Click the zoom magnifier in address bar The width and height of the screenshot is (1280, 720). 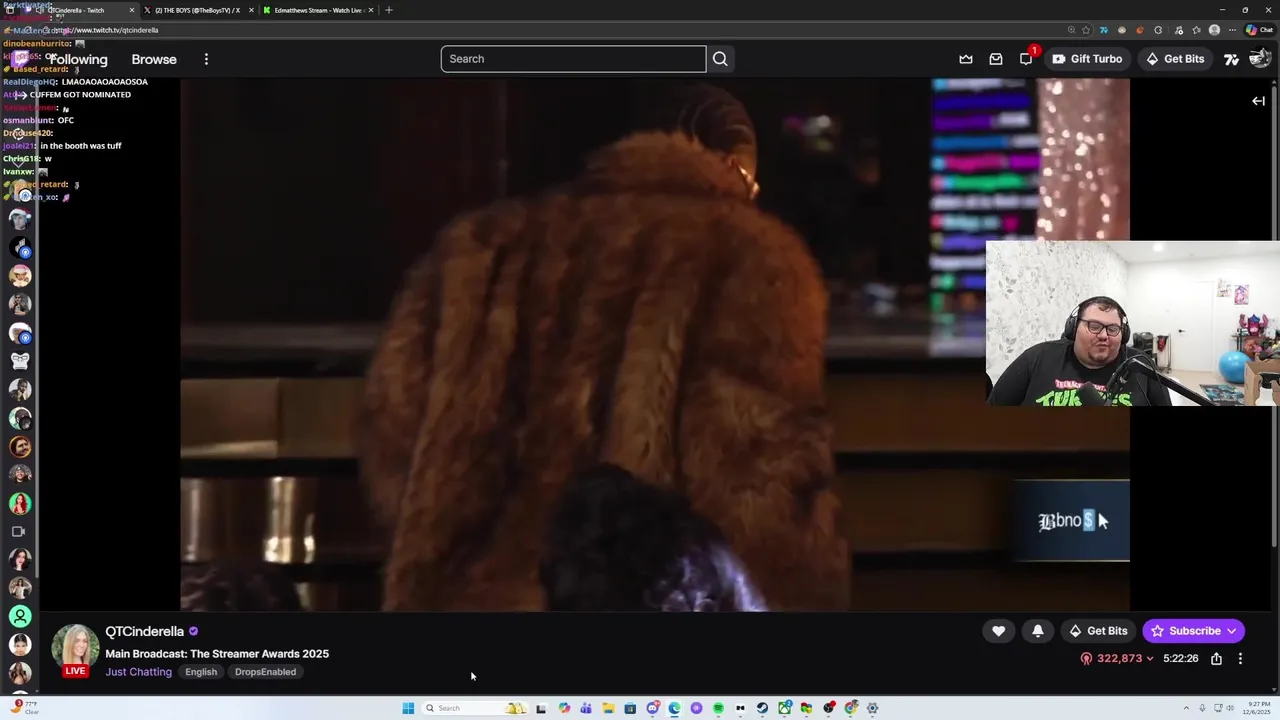1071,30
